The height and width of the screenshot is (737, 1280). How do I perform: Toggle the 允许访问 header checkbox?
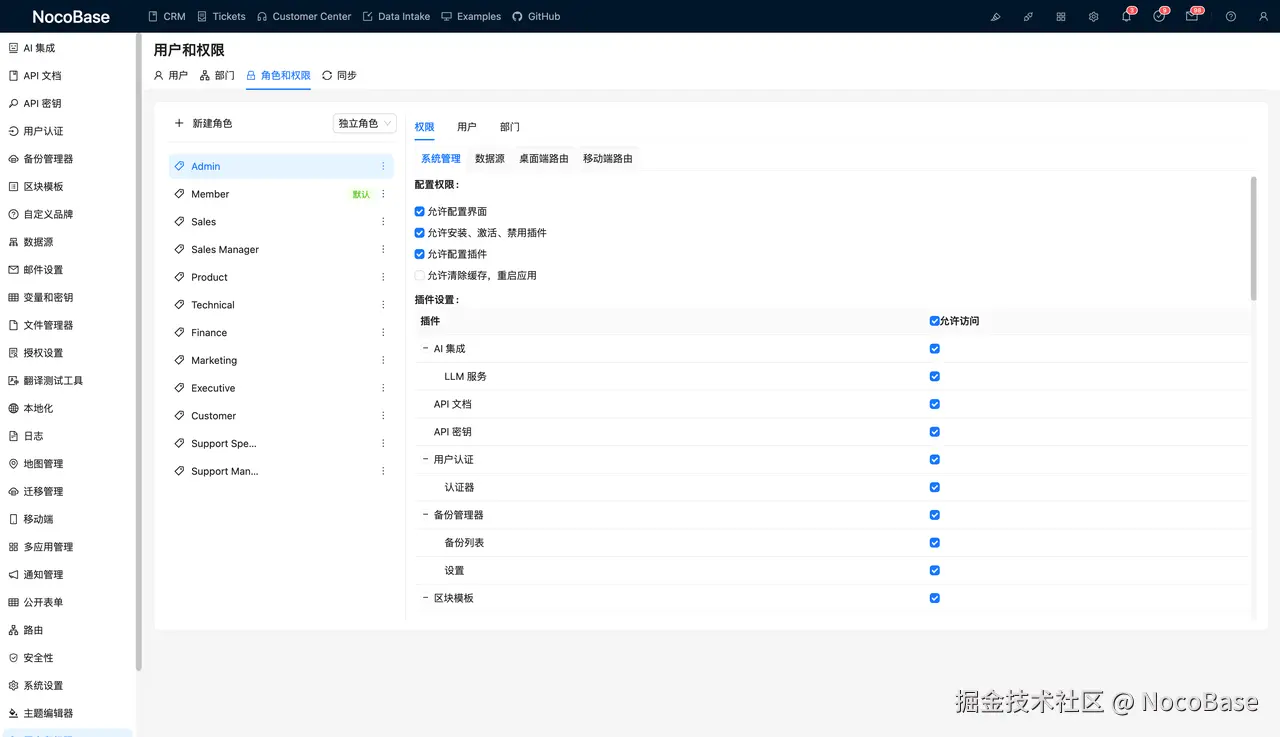coord(934,321)
